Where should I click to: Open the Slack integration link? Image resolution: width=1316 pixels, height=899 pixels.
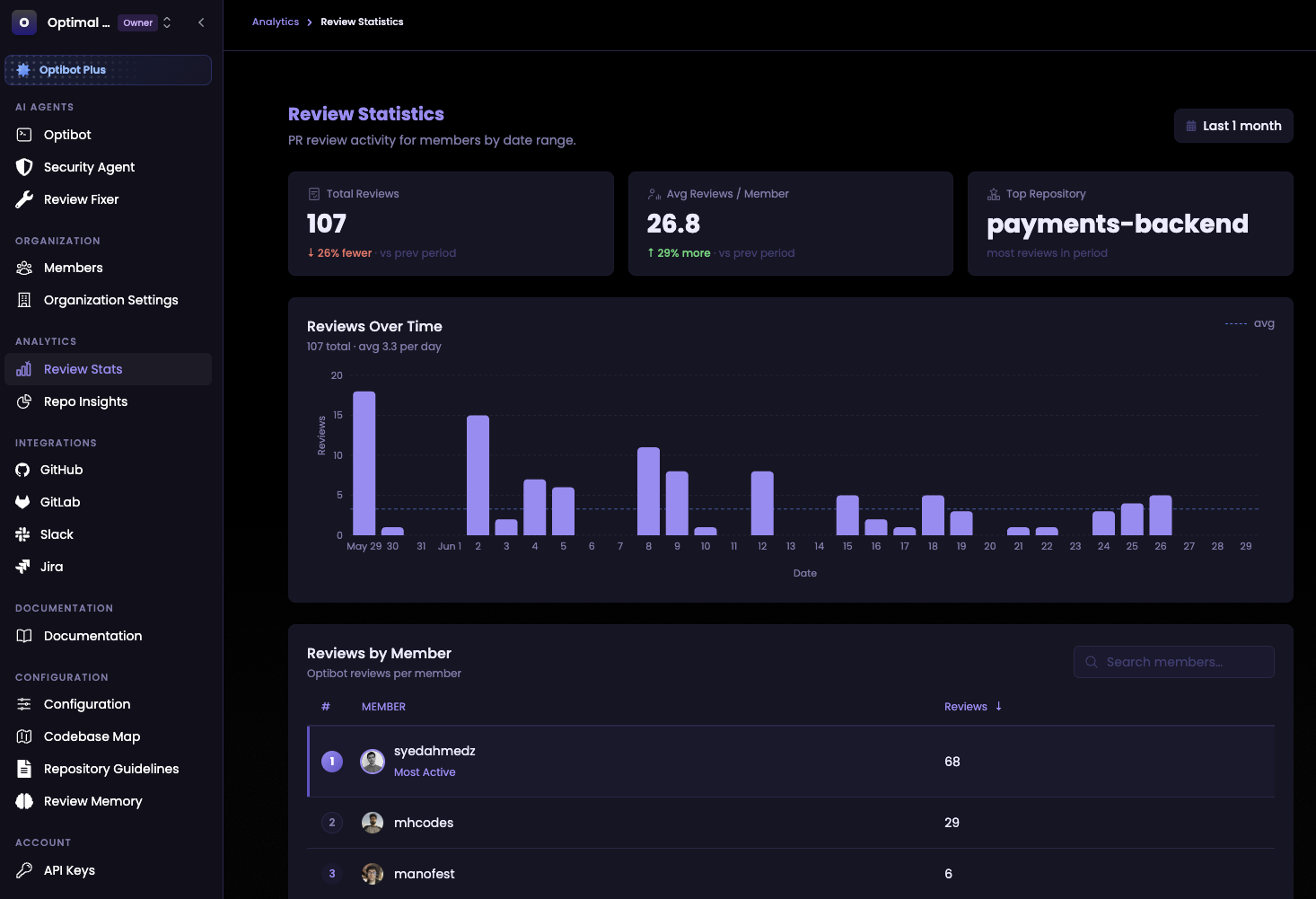(108, 534)
